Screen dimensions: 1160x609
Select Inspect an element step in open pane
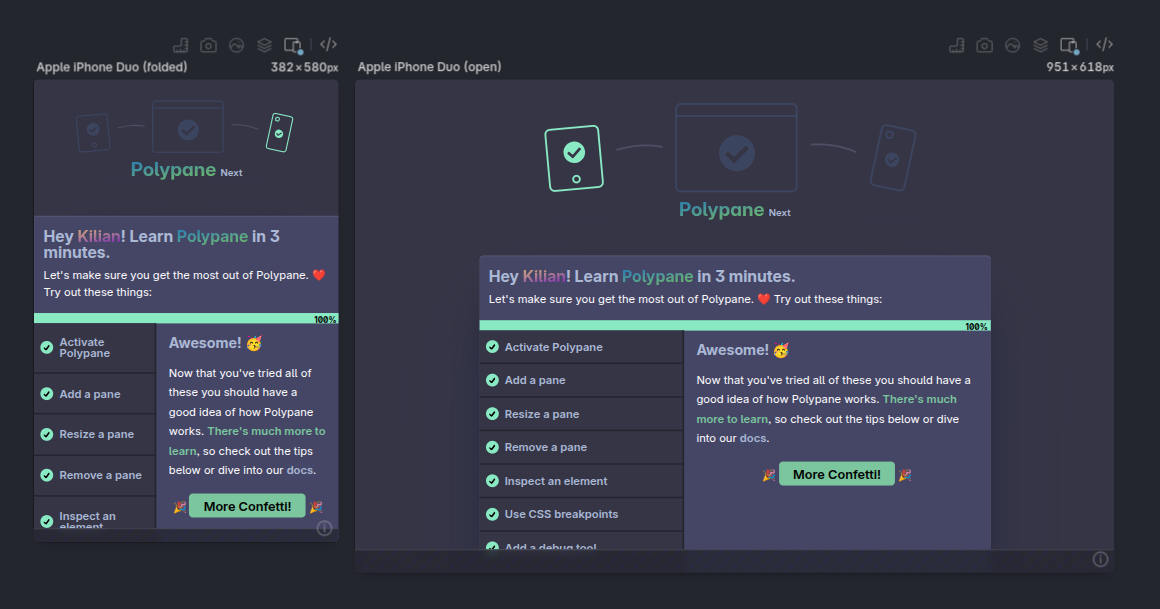click(581, 481)
